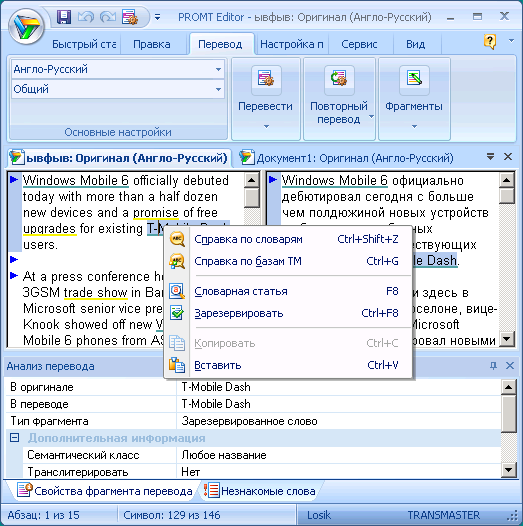Open the Сервис ribbon tab
Image resolution: width=523 pixels, height=526 pixels.
coord(359,44)
